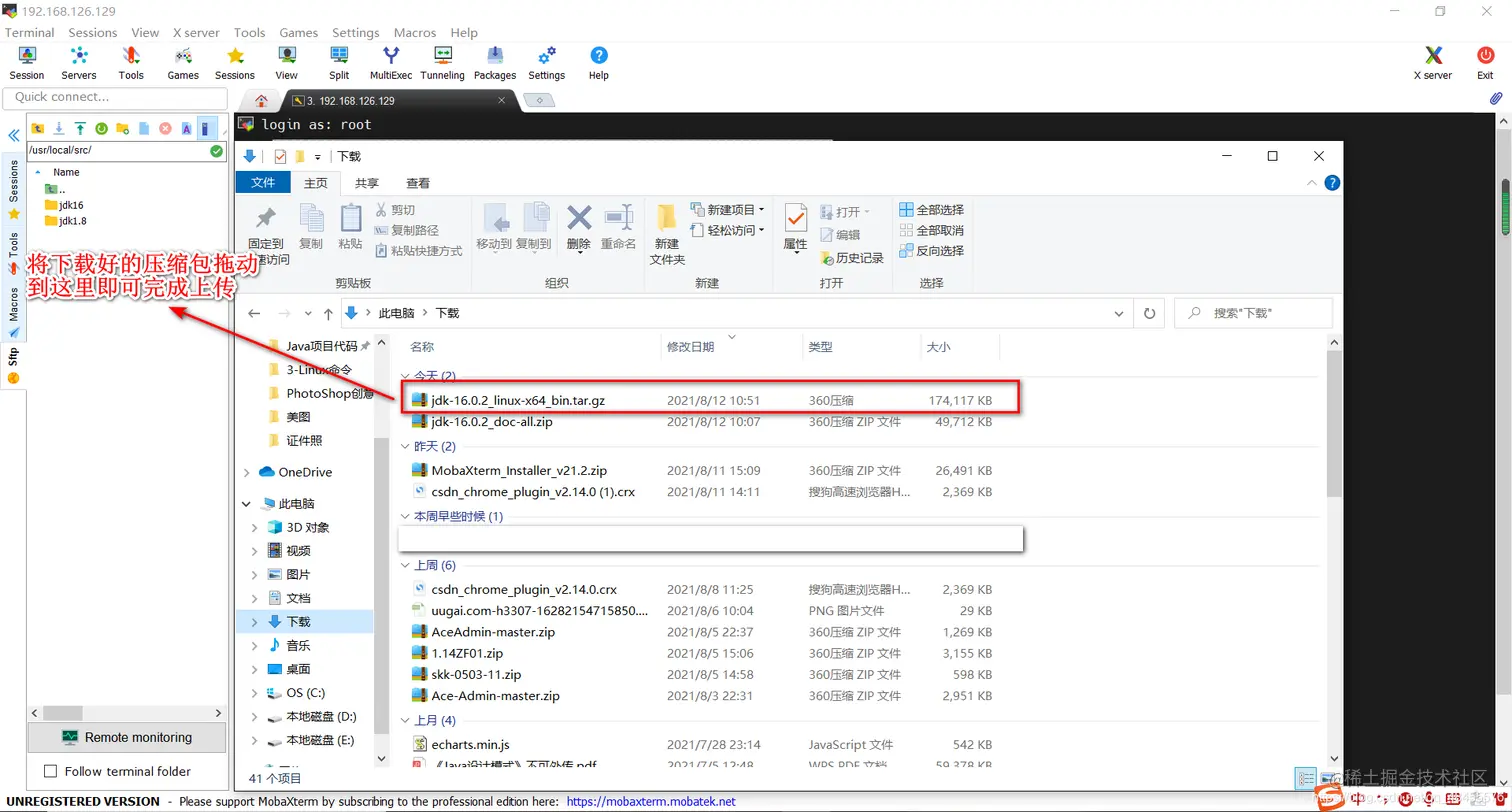Switch to the 查看 ribbon tab

[418, 183]
